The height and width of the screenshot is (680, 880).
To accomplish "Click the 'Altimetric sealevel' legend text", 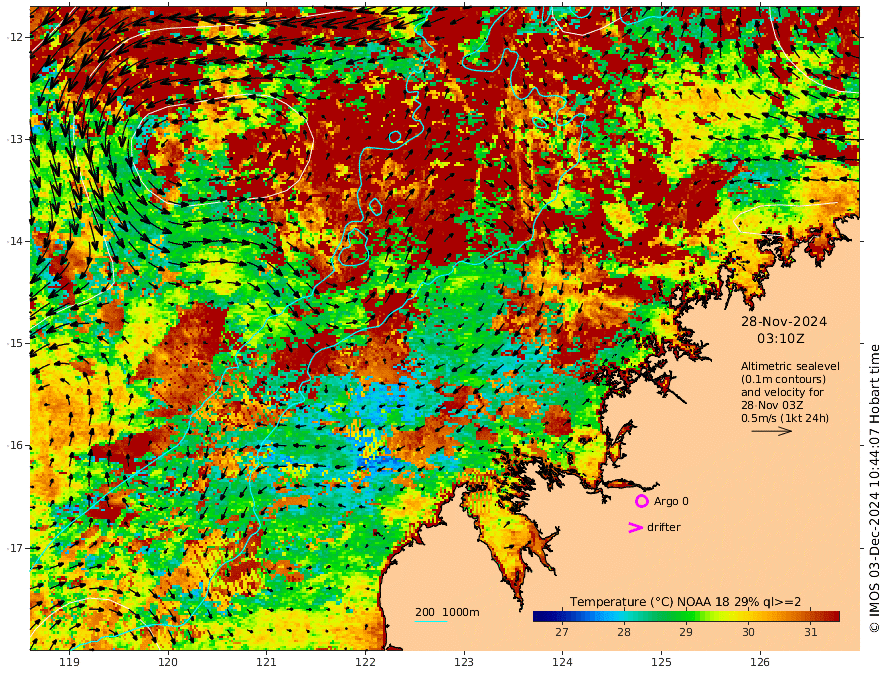I will tap(790, 366).
